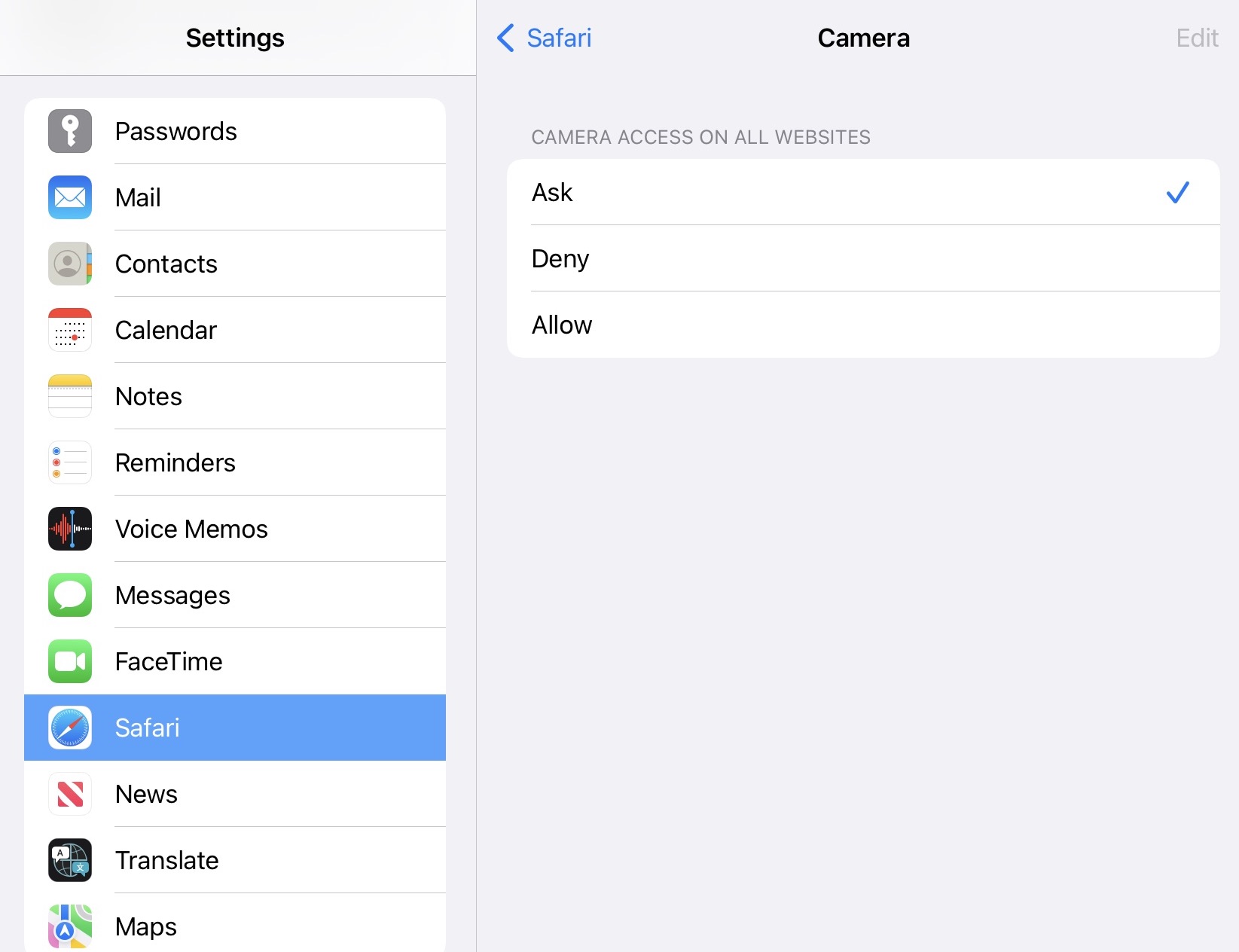Tap the Translate globe icon
This screenshot has width=1239, height=952.
(x=70, y=860)
